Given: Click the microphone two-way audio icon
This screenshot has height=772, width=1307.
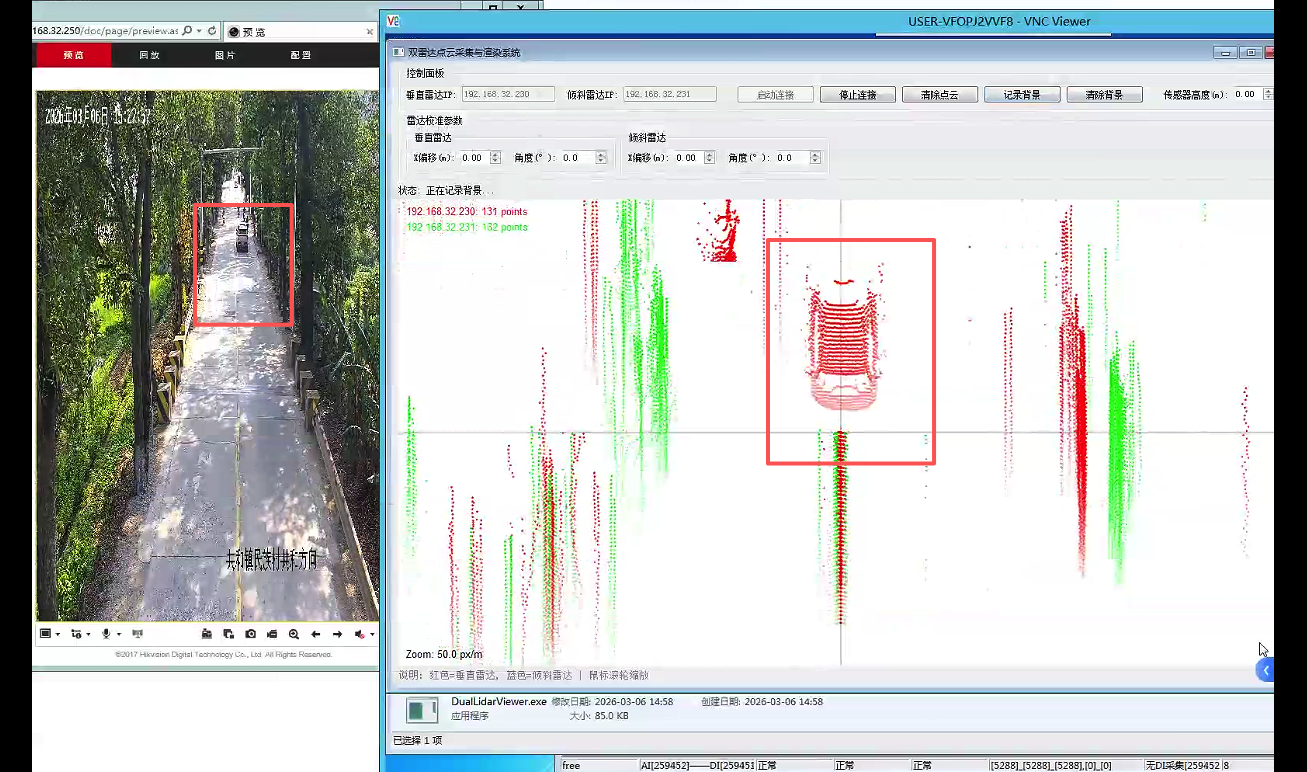Looking at the screenshot, I should click(x=106, y=634).
